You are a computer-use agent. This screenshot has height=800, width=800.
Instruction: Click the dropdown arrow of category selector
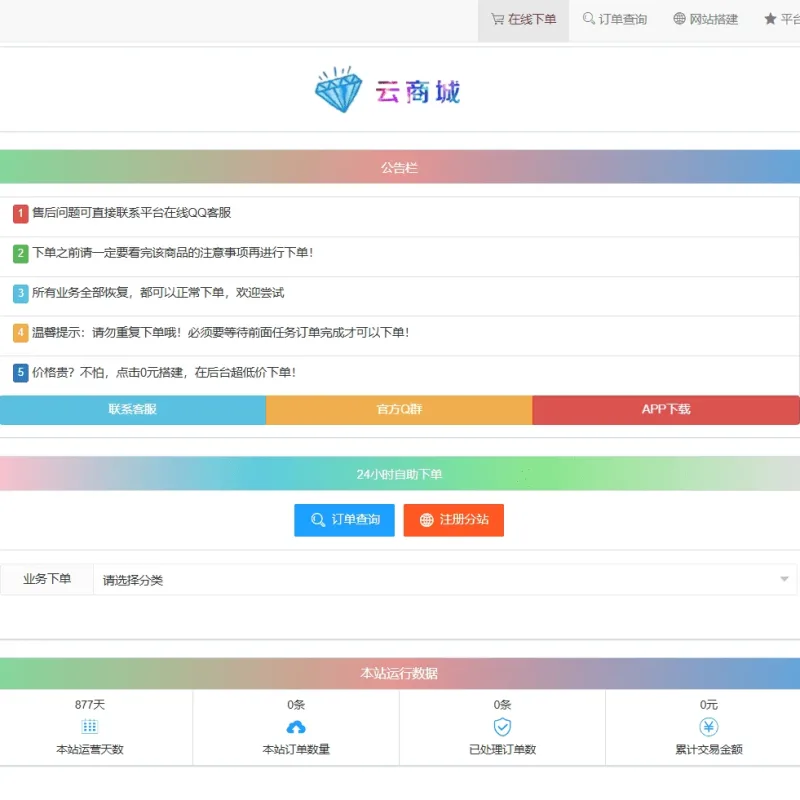784,579
